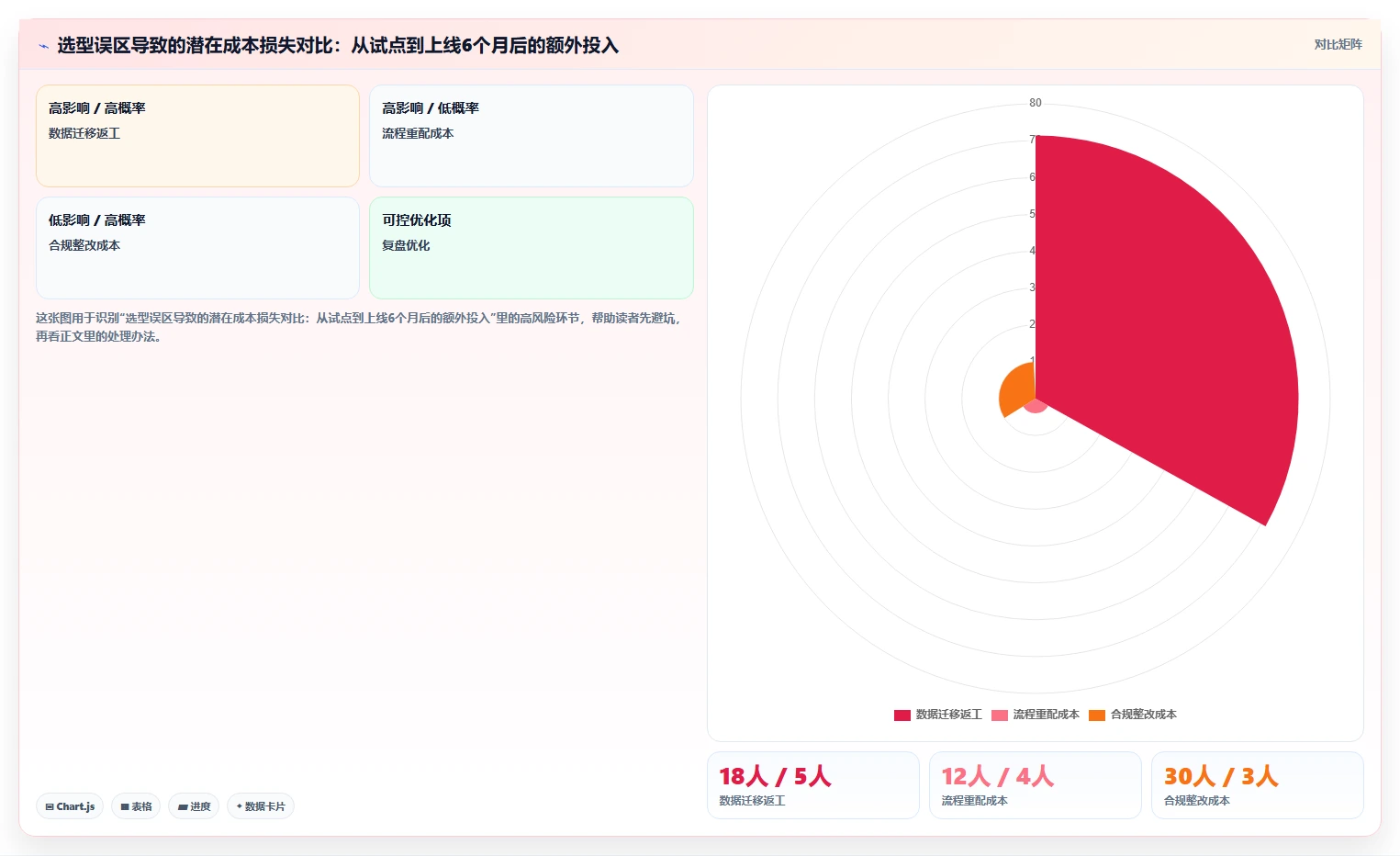Viewport: 1400px width, 856px height.
Task: Click the chart title heading text
Action: 338,45
